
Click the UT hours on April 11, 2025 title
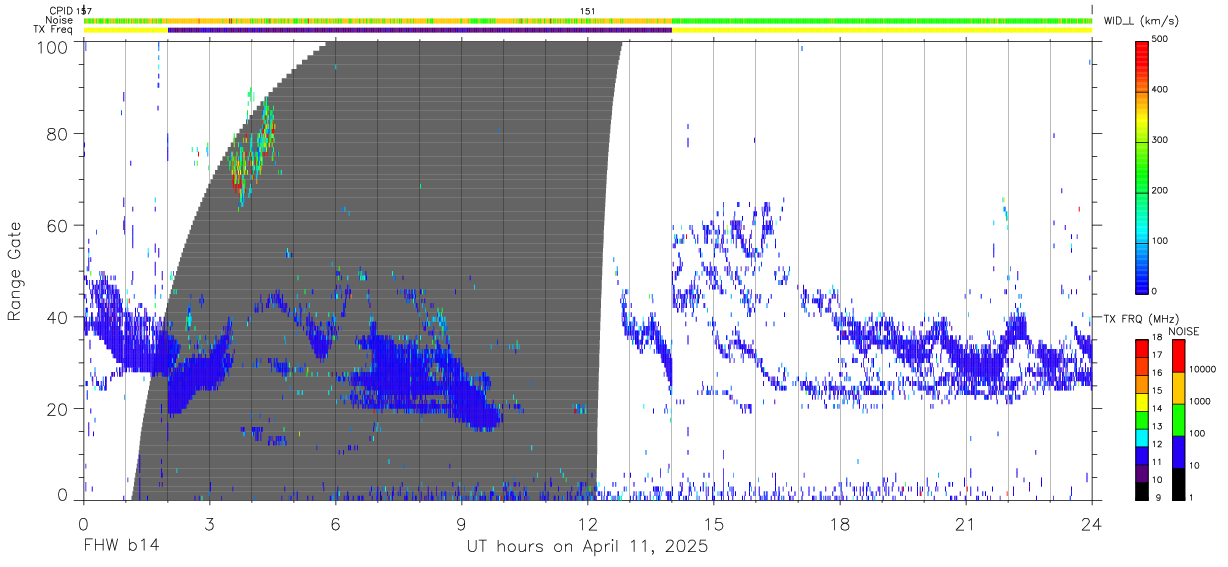point(588,547)
